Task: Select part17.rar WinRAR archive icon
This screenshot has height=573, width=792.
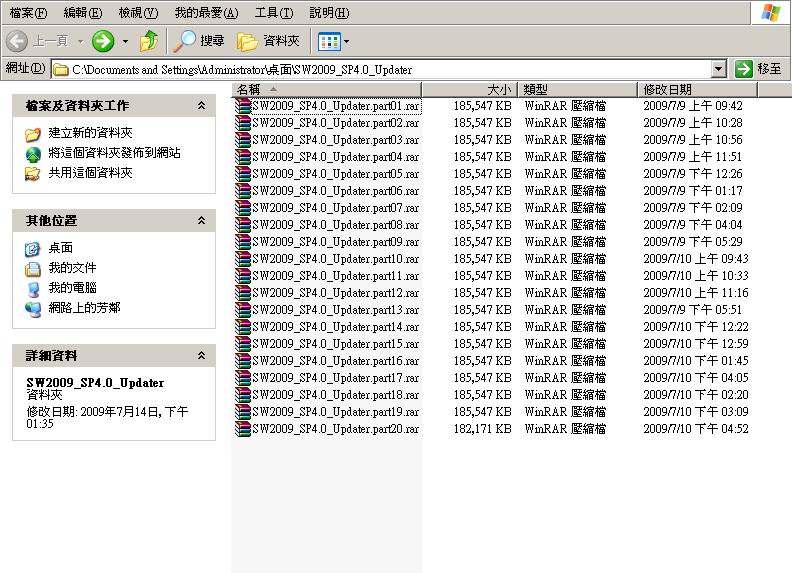Action: 243,378
